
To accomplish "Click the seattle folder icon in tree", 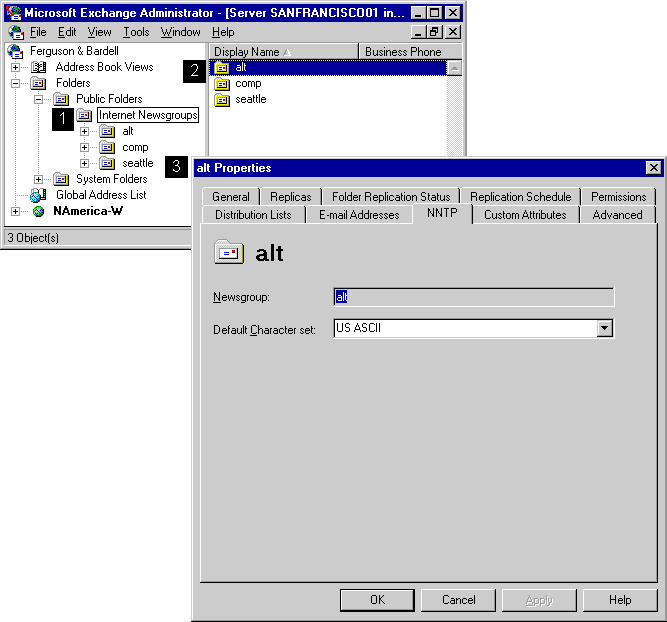I will [x=107, y=163].
